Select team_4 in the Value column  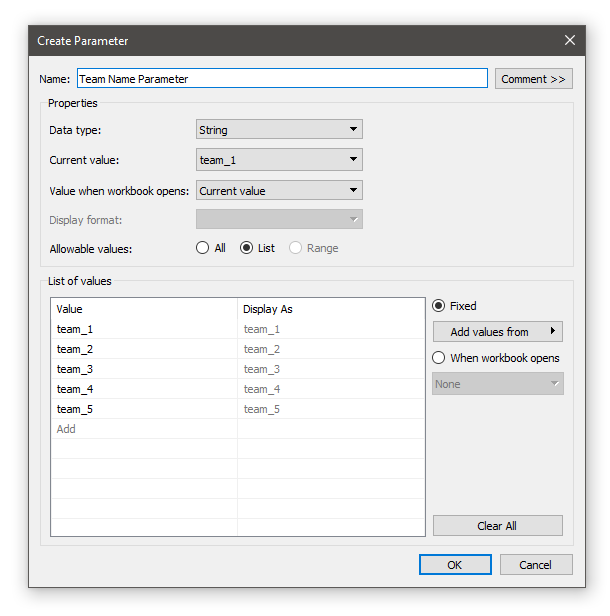pos(144,389)
